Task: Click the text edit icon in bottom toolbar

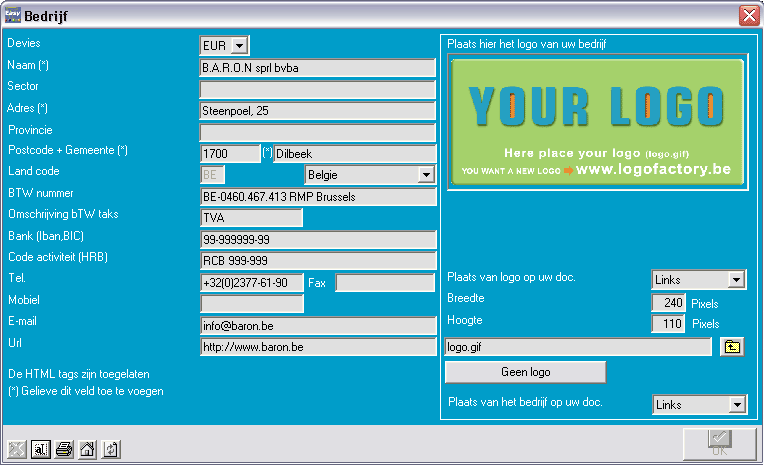Action: pos(41,449)
